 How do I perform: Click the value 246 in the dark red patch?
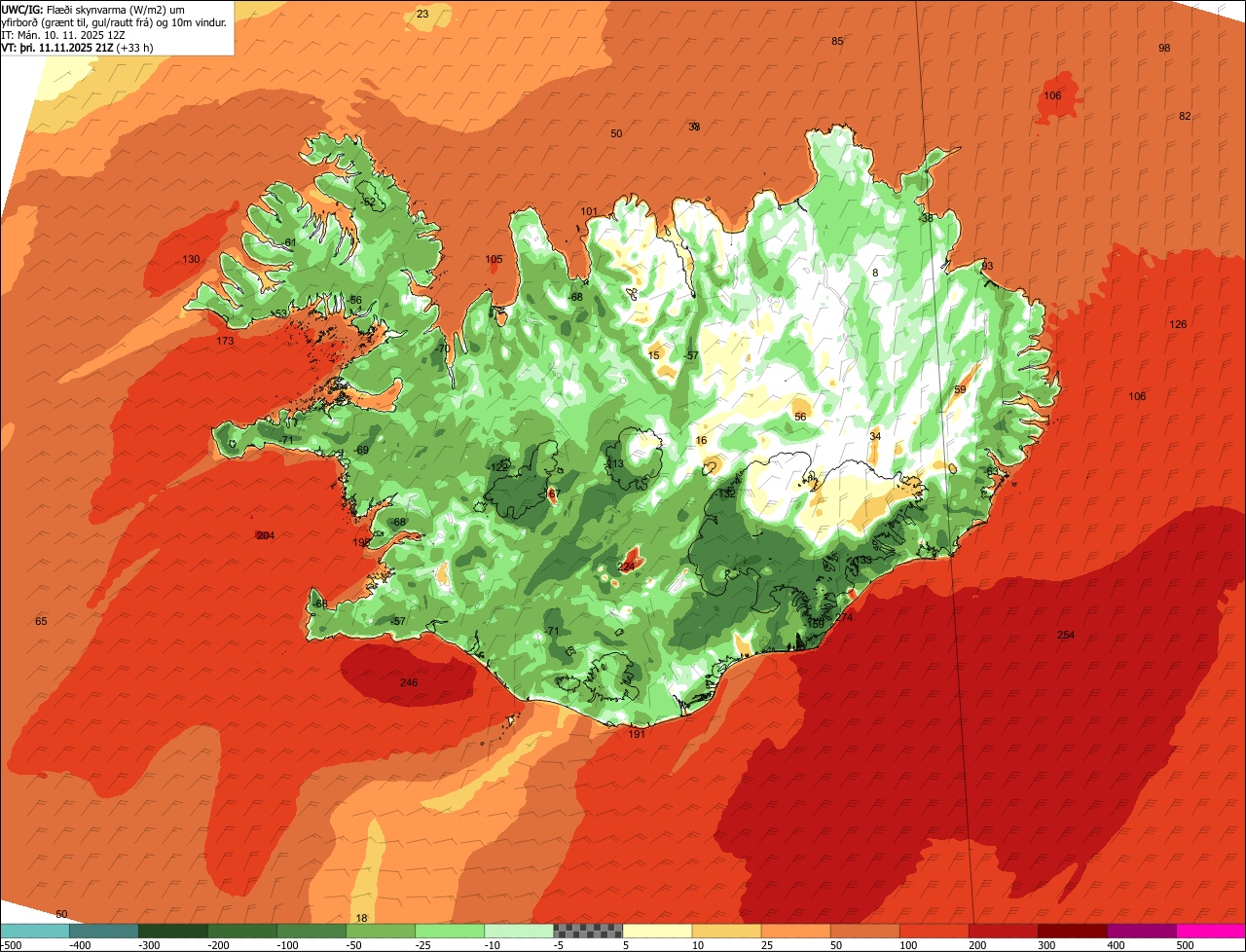[409, 682]
